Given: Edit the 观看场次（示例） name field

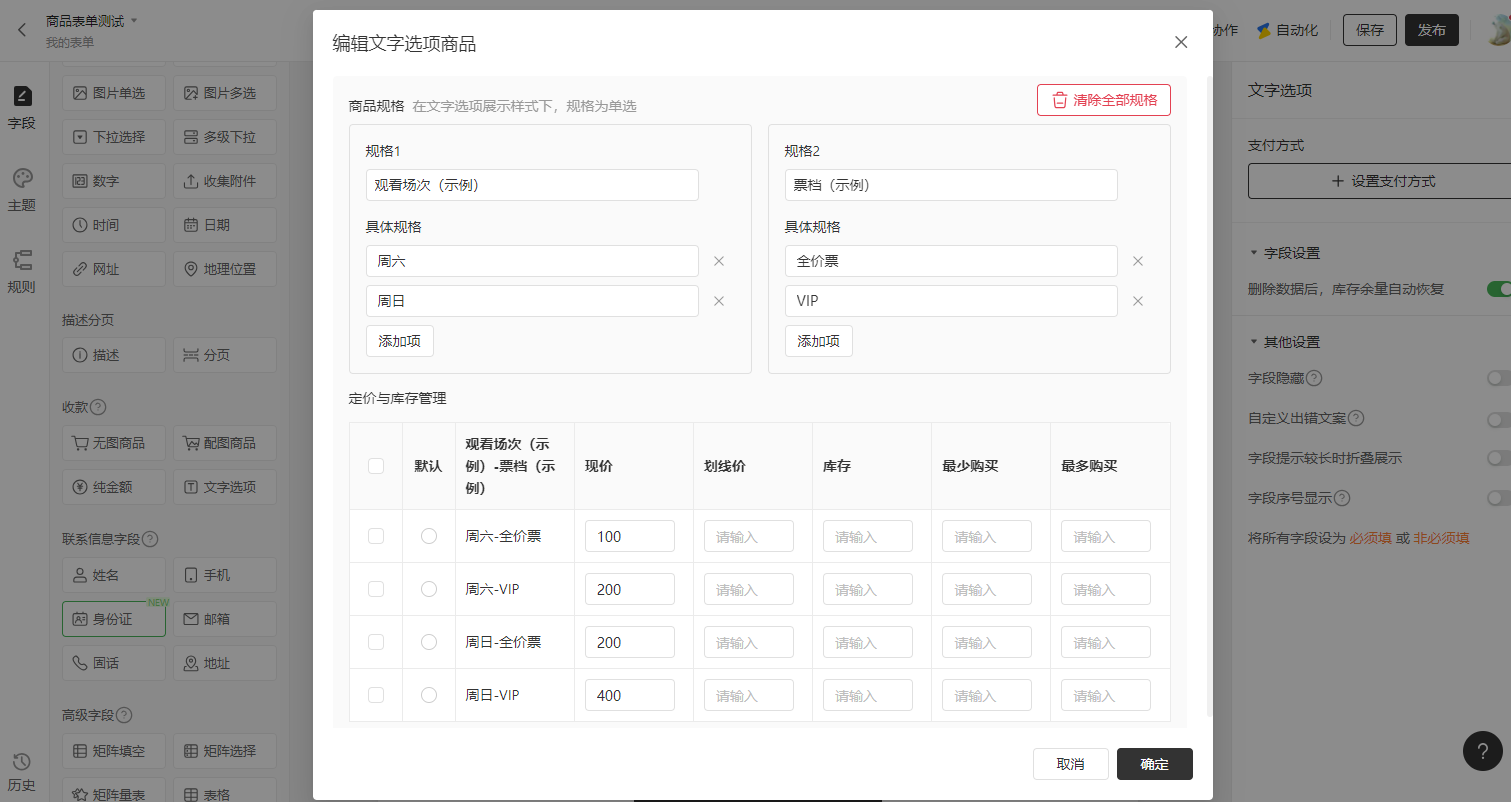Looking at the screenshot, I should pyautogui.click(x=532, y=185).
